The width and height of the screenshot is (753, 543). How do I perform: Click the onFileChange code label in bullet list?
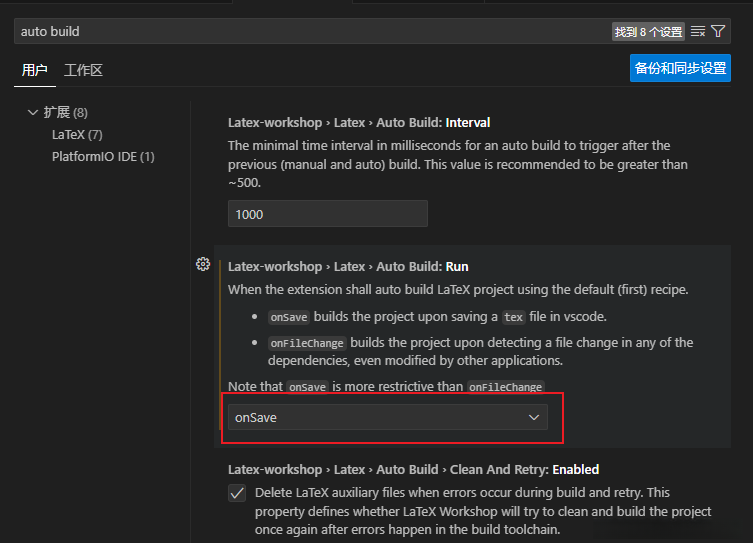[x=307, y=343]
